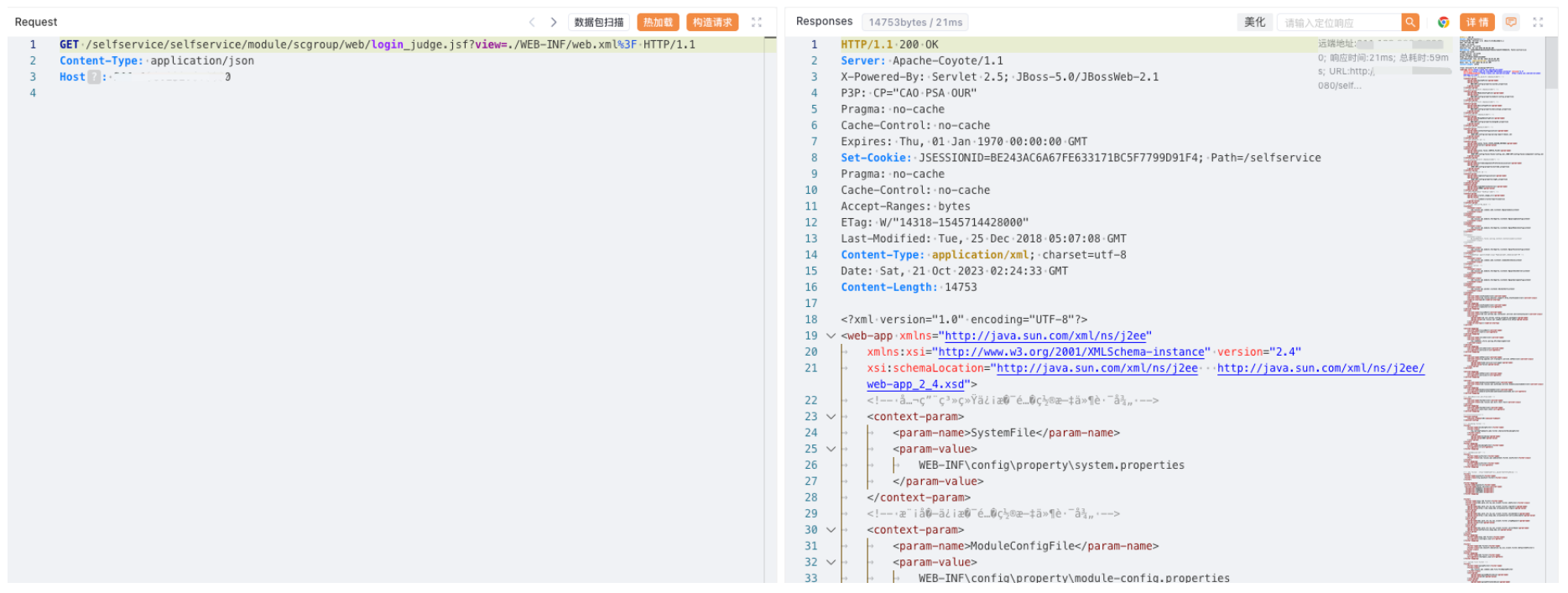Click the question mark icon beside Host
The image size is (1568, 593).
[x=94, y=77]
